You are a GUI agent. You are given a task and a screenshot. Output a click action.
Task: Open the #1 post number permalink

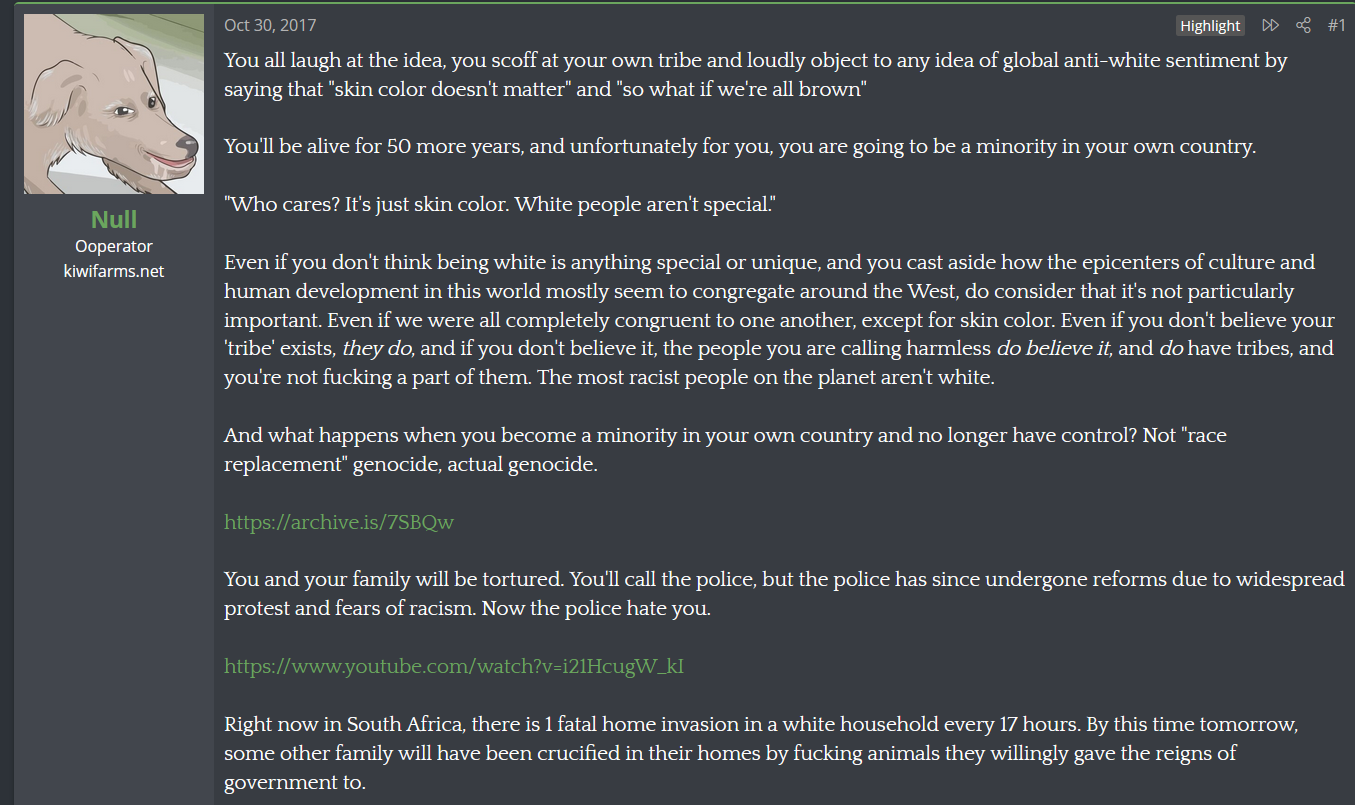point(1336,25)
